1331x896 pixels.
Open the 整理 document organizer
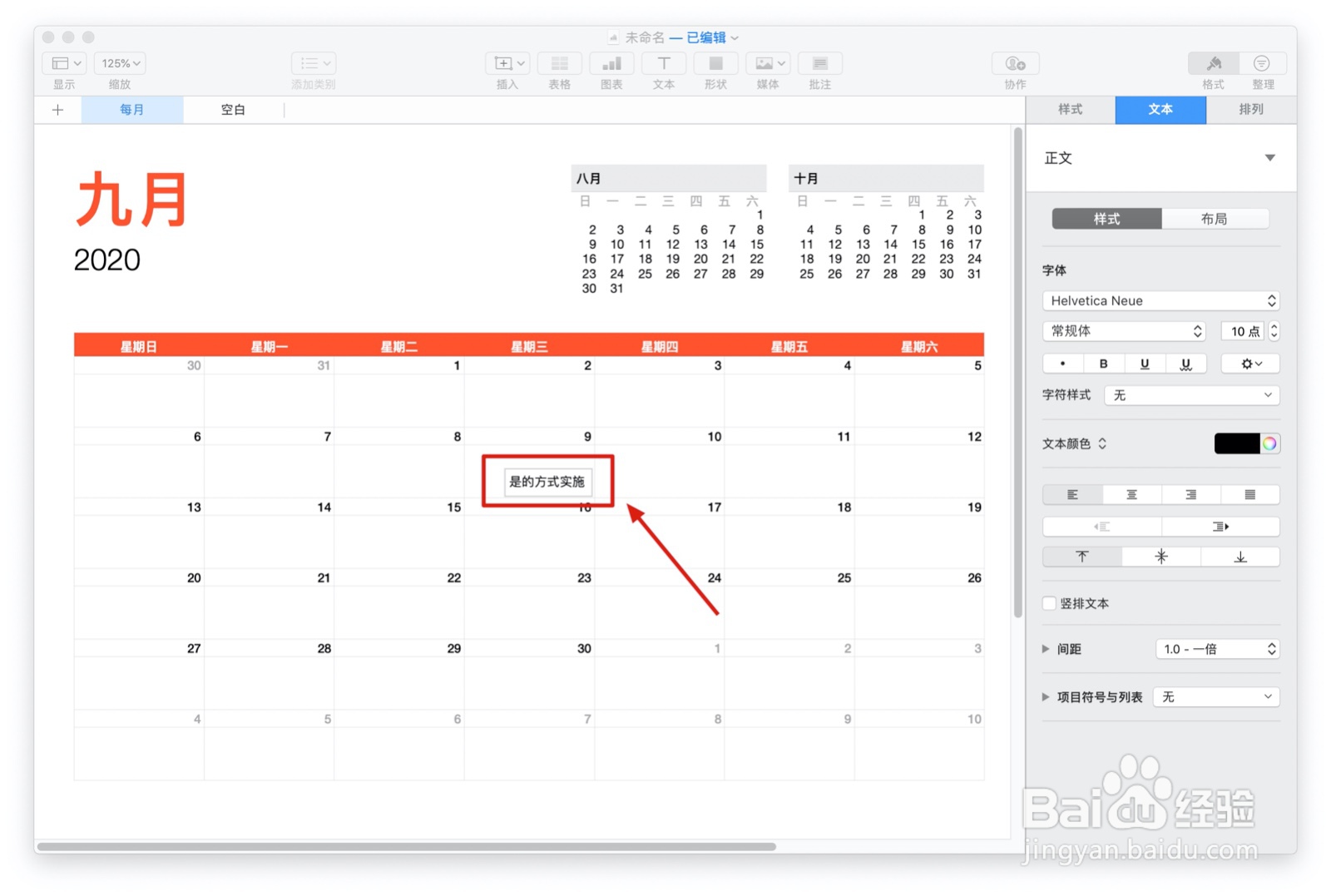coord(1263,63)
